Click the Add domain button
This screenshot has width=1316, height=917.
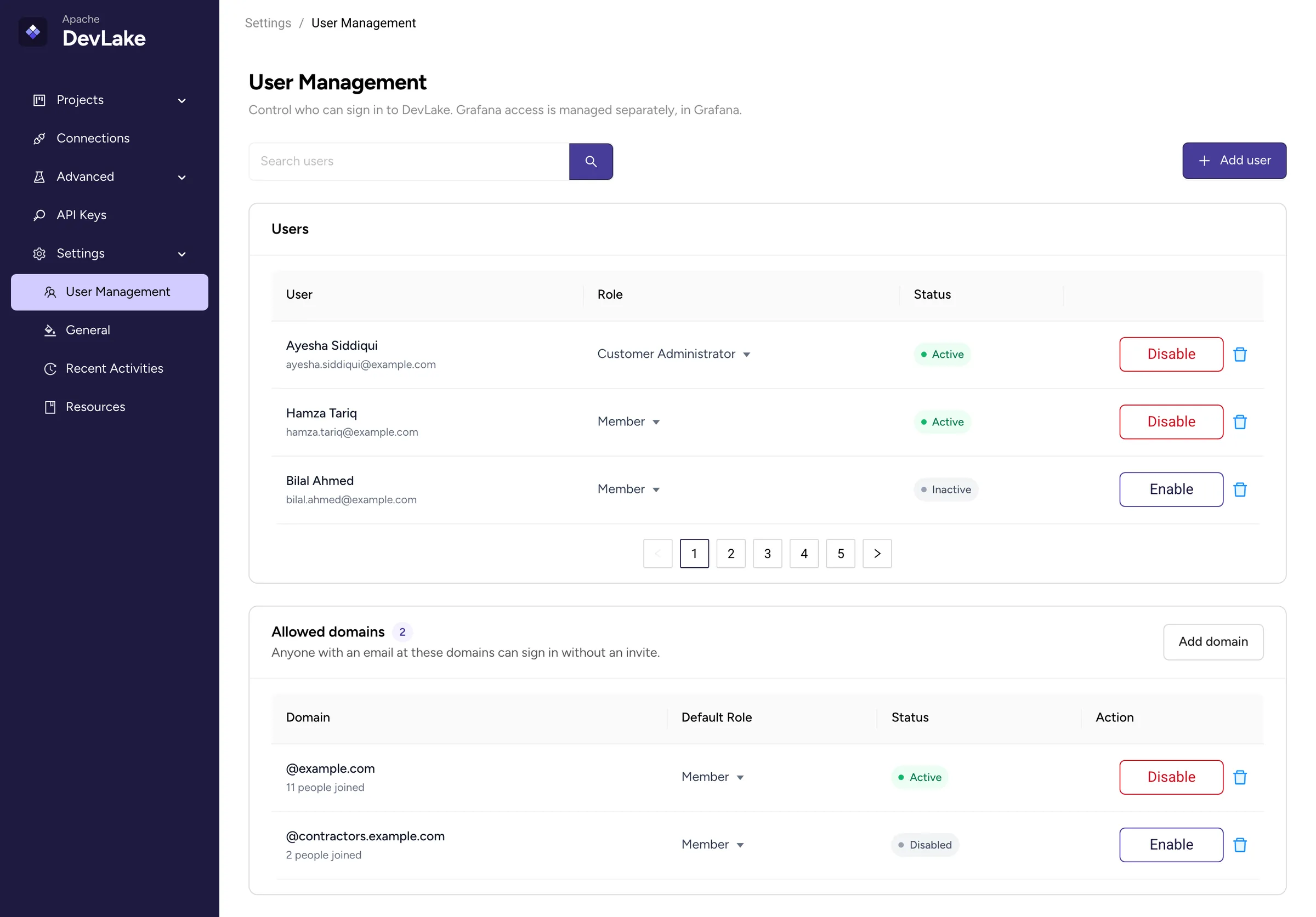[x=1213, y=641]
